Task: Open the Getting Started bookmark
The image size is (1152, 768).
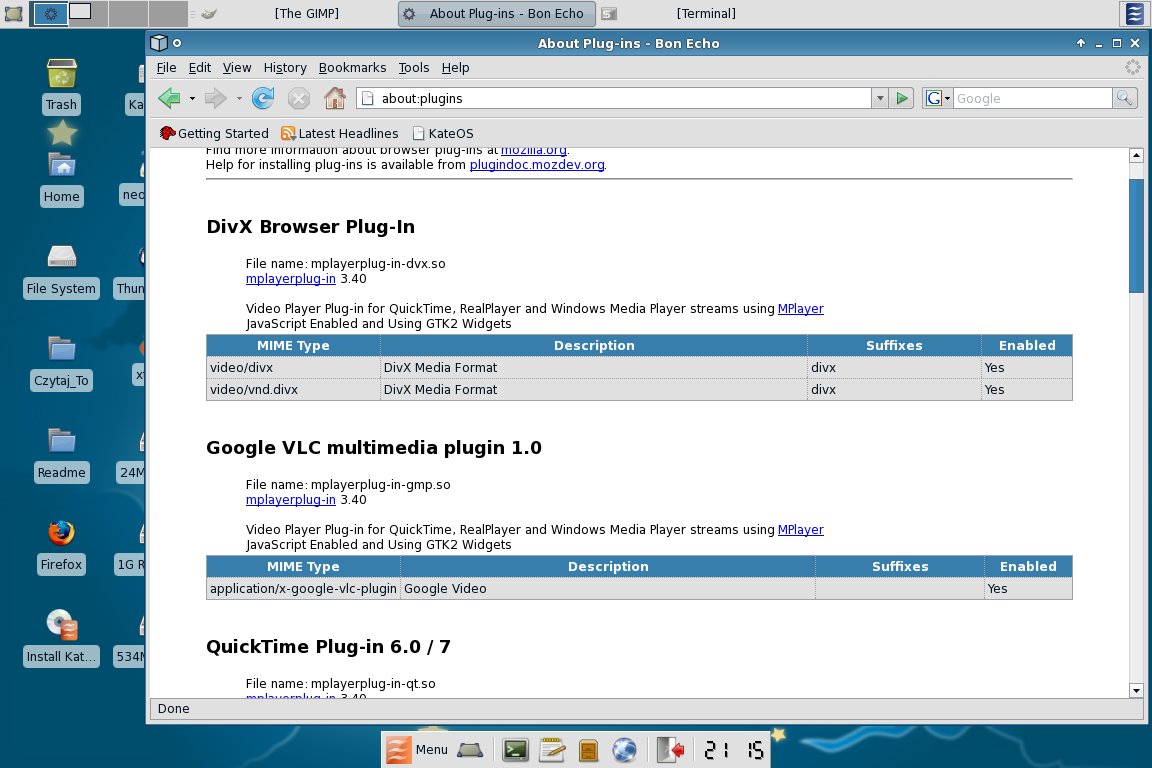Action: click(x=215, y=133)
